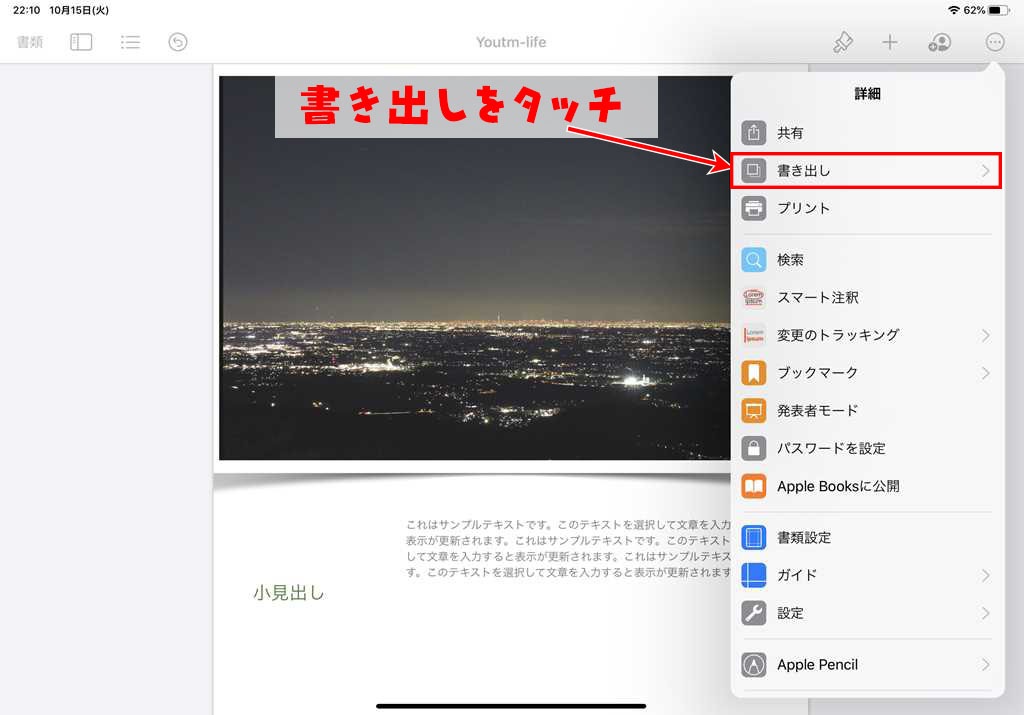
Task: Tap the 発表者モード icon
Action: [754, 411]
